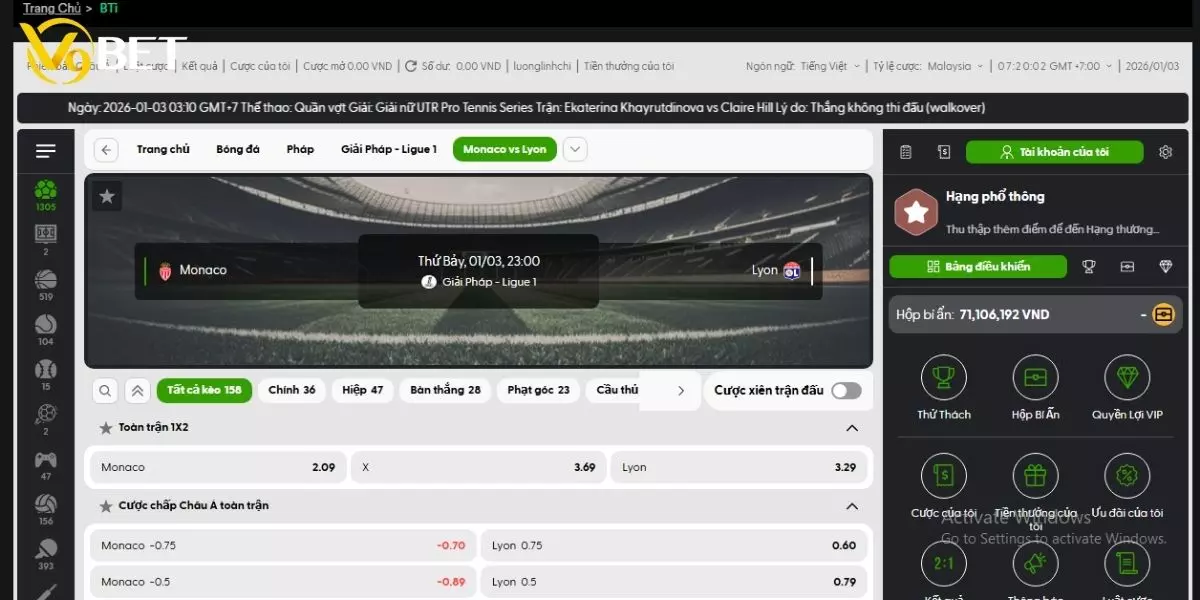Select Monaco odds 2.09 bet
Image resolution: width=1200 pixels, height=600 pixels.
coord(218,467)
